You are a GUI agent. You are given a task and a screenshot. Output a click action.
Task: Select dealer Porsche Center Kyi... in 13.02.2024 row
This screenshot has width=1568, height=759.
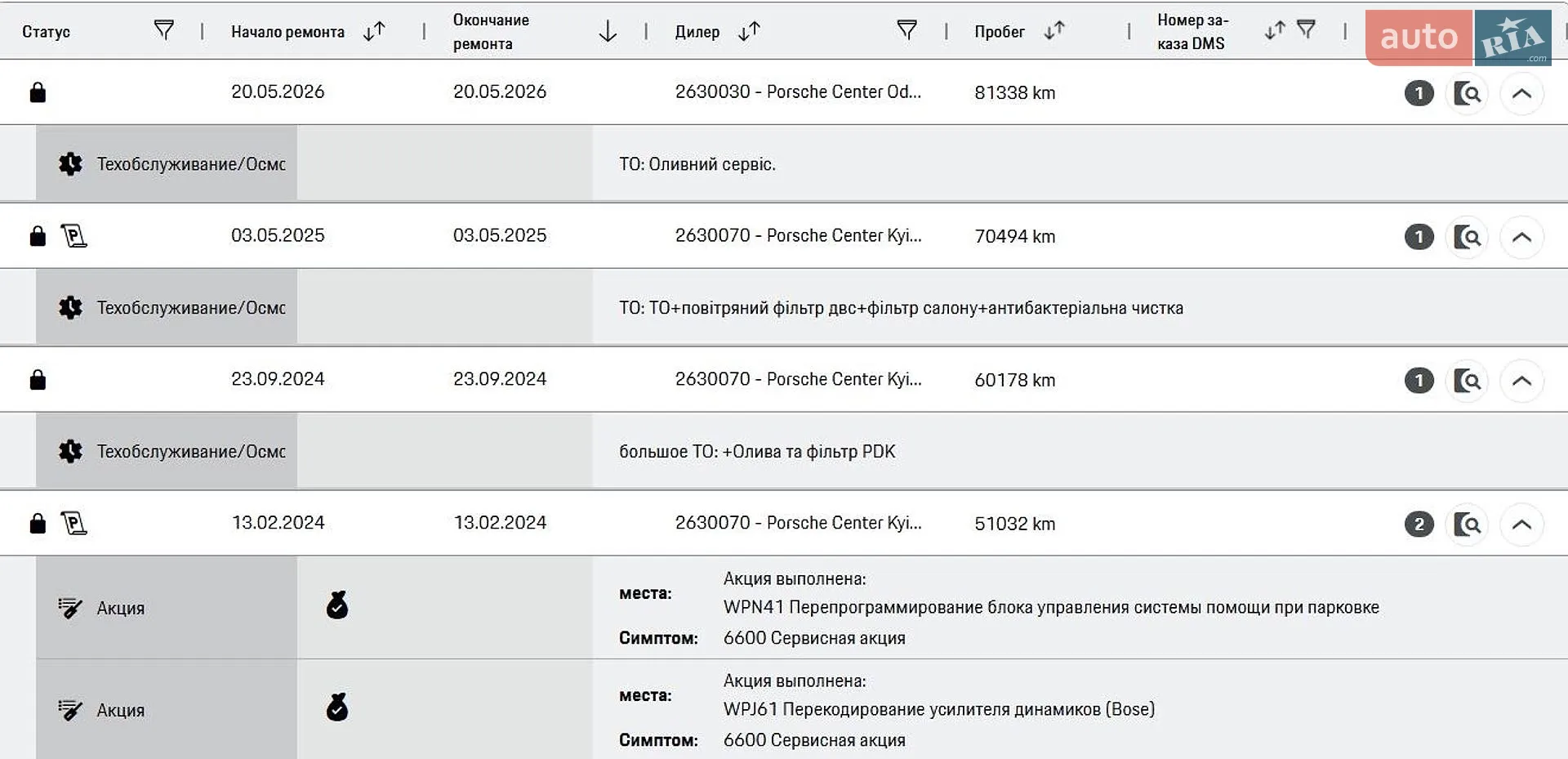coord(798,524)
